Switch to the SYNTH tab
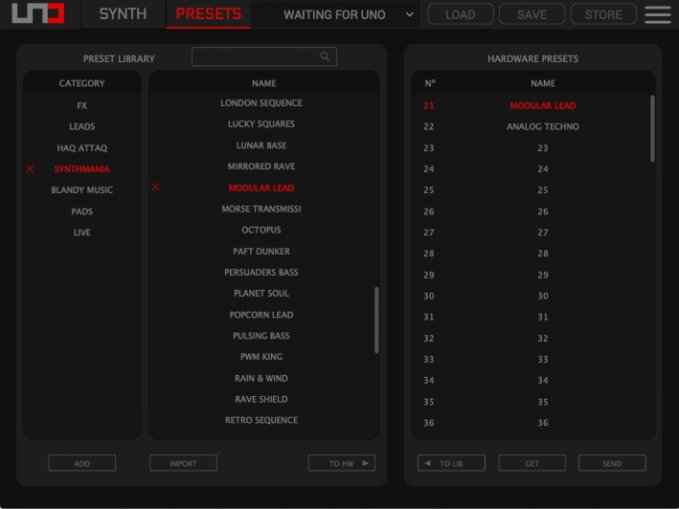This screenshot has height=509, width=679. tap(123, 14)
